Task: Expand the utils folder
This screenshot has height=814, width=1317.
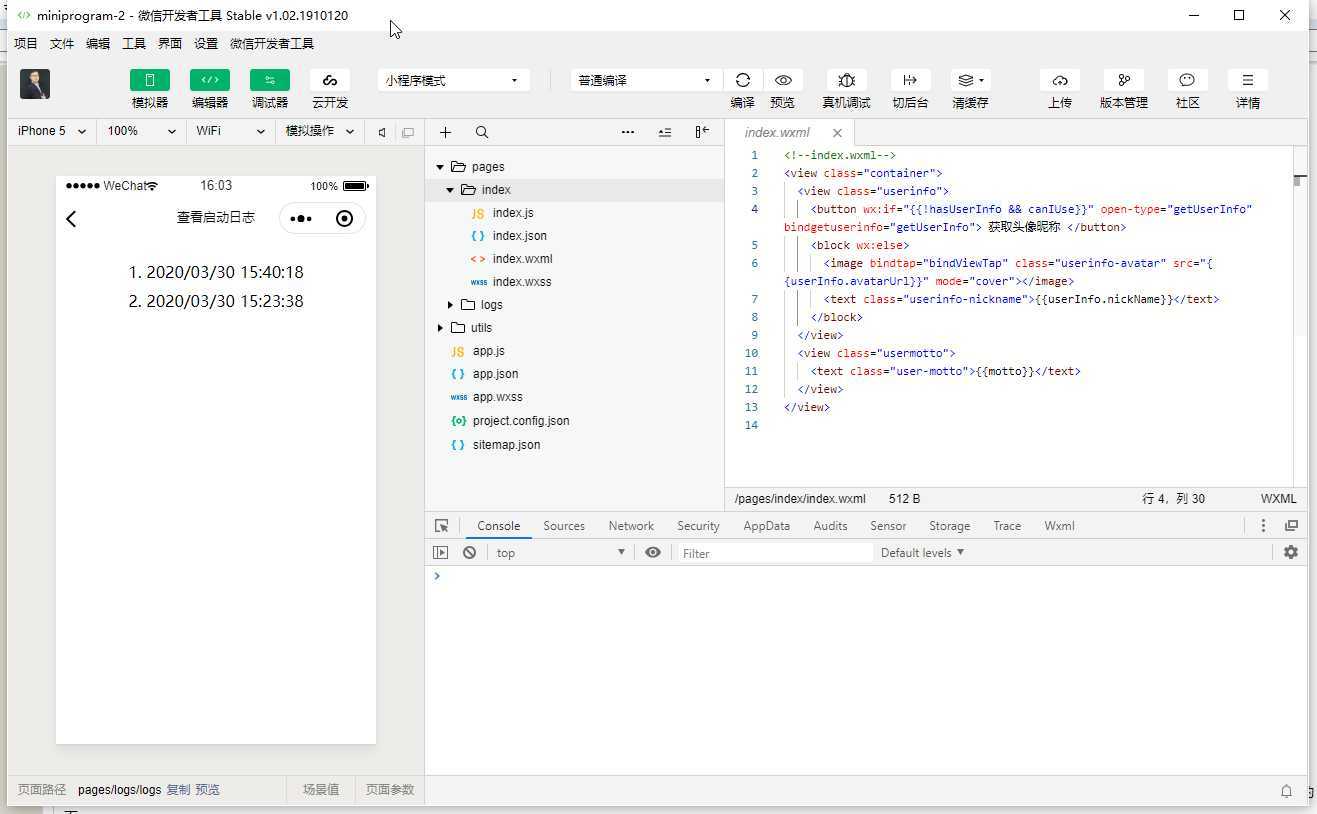Action: (x=440, y=328)
